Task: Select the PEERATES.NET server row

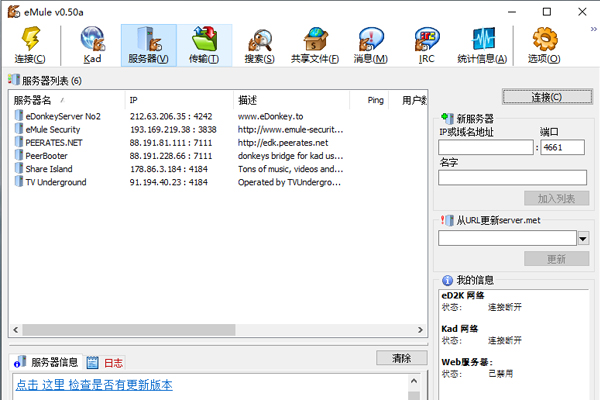Action: (x=218, y=142)
